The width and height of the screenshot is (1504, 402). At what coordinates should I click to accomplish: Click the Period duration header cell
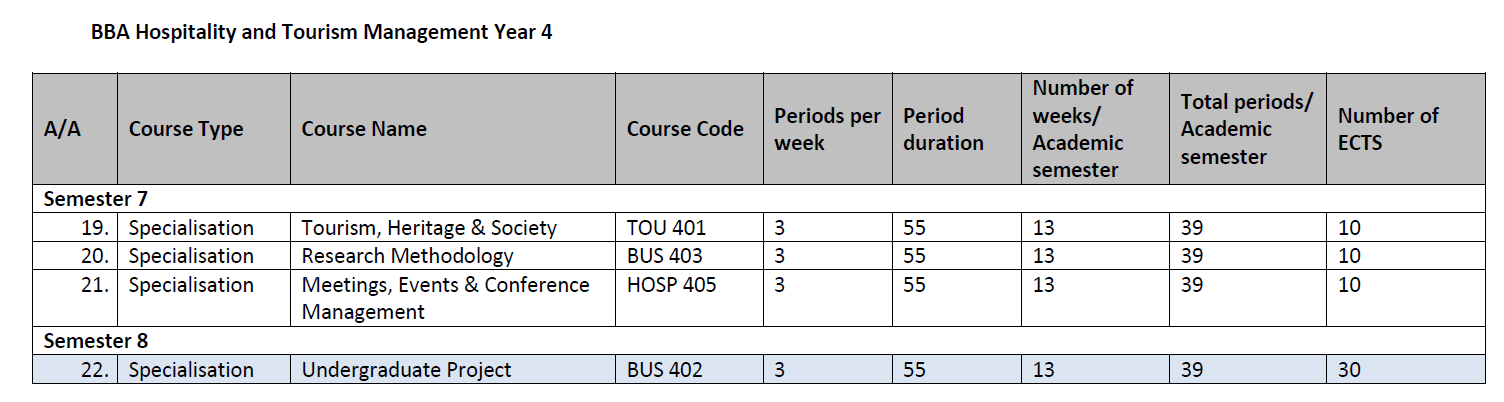(x=943, y=129)
